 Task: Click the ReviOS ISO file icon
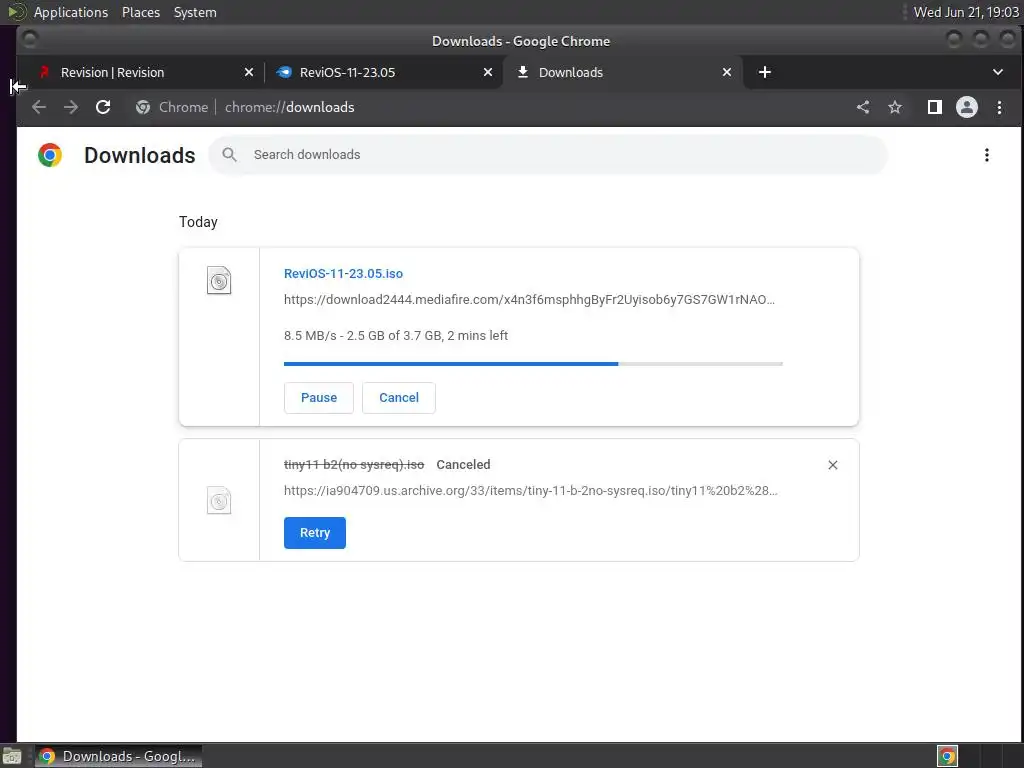pyautogui.click(x=219, y=280)
